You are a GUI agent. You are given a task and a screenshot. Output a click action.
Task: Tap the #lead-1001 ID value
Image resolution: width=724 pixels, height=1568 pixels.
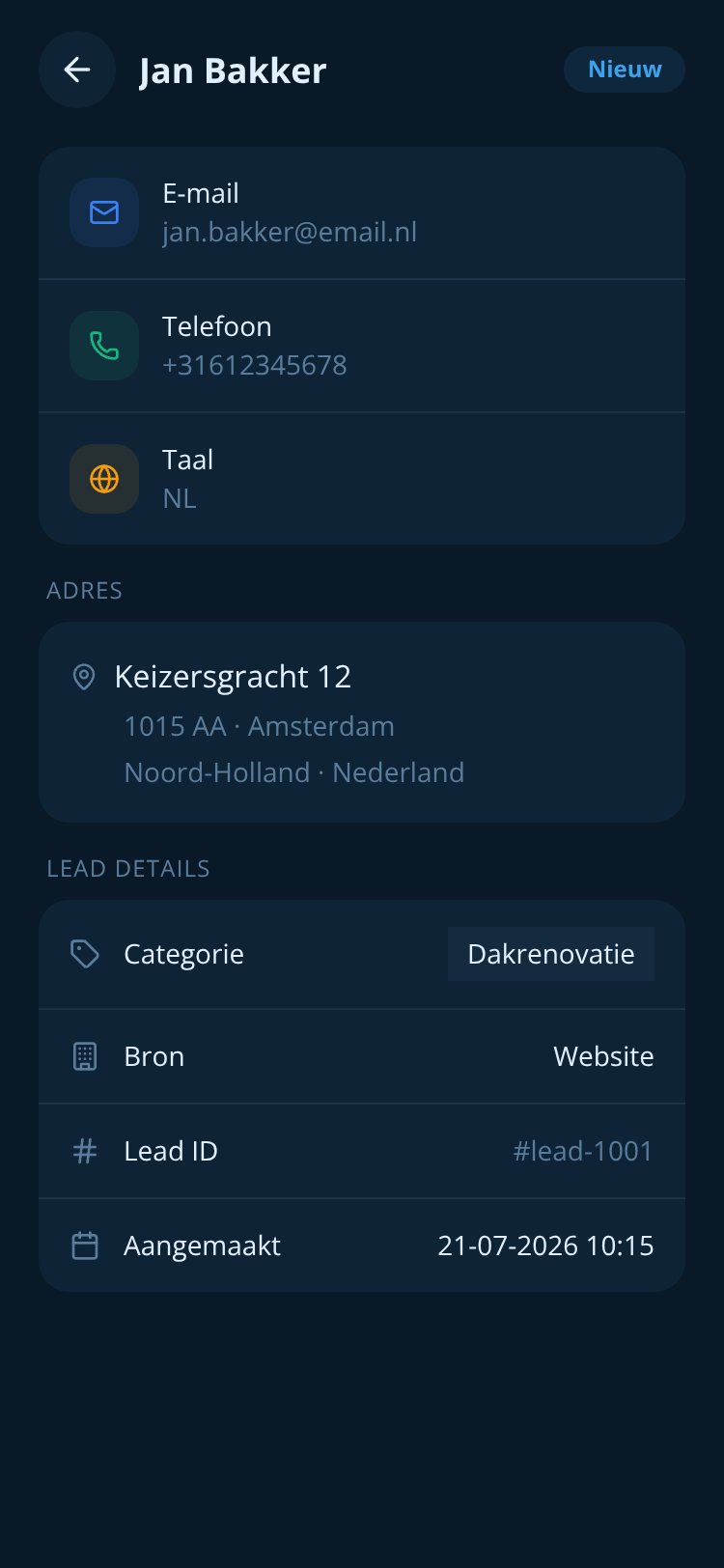coord(583,1151)
